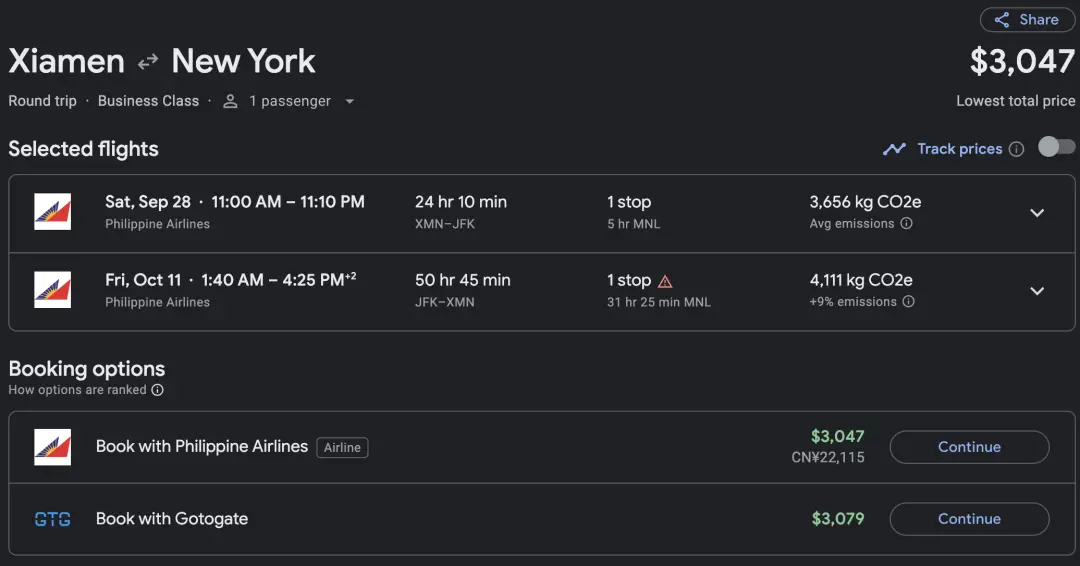Image resolution: width=1080 pixels, height=566 pixels.
Task: Open the passenger count dropdown
Action: pos(349,101)
